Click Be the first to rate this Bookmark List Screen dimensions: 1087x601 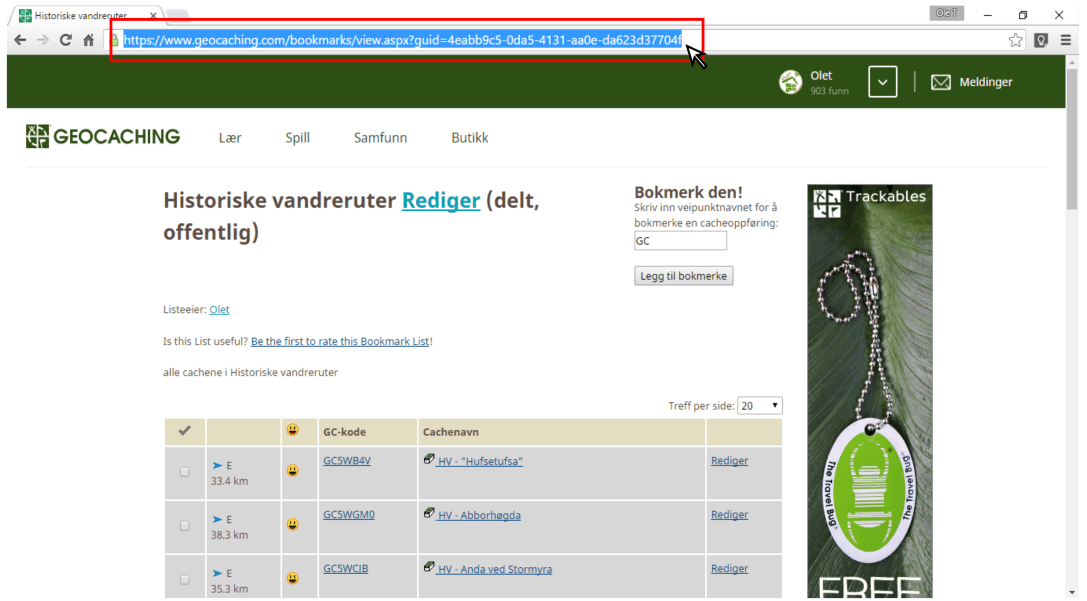[x=340, y=341]
